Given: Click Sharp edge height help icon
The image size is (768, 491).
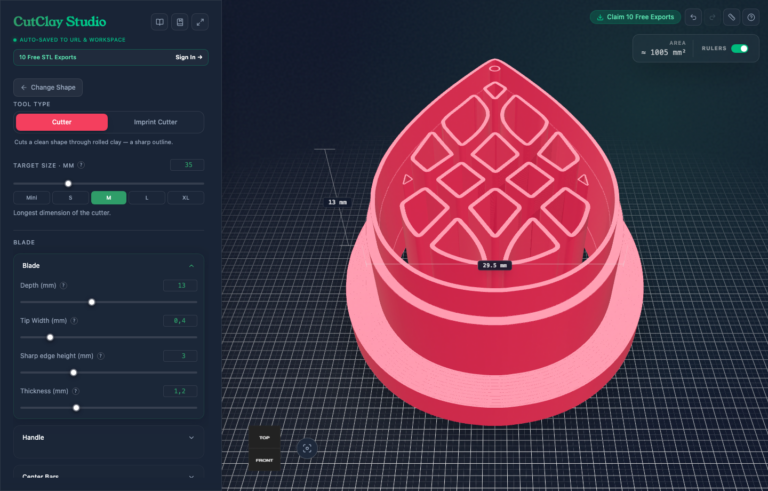Looking at the screenshot, I should tap(101, 356).
